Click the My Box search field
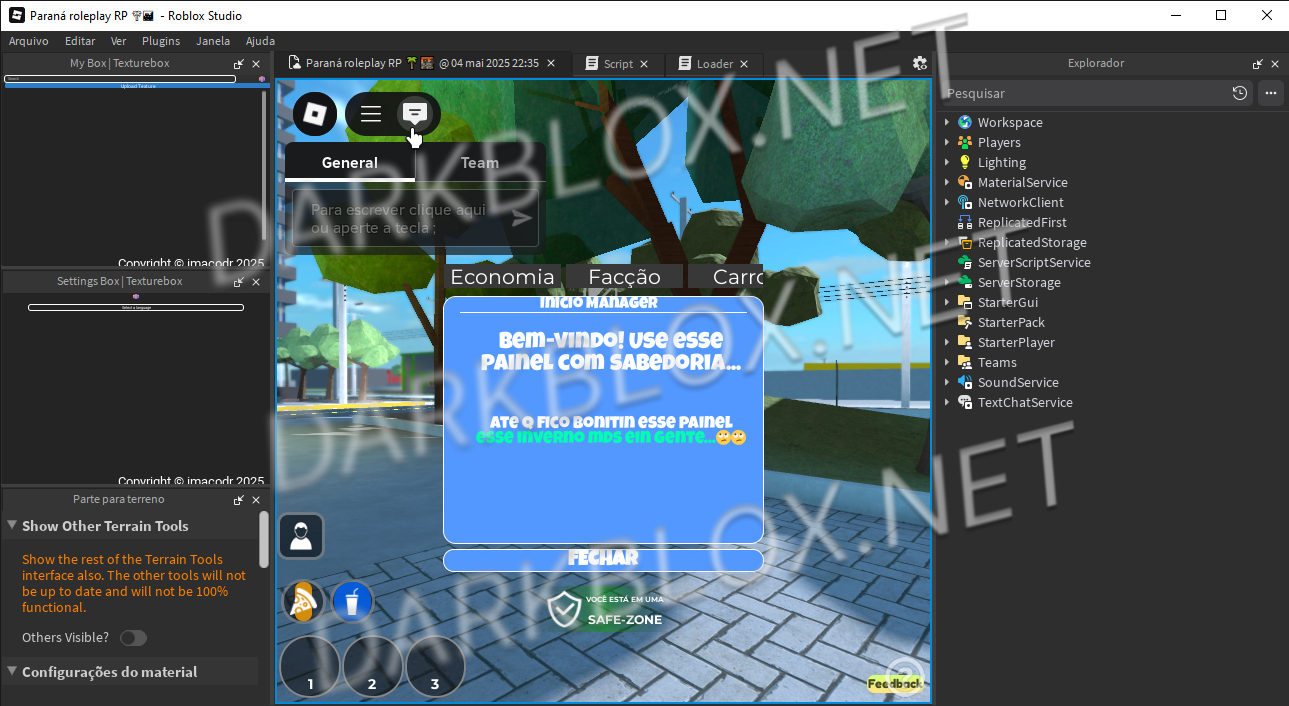This screenshot has width=1289, height=706. (120, 78)
